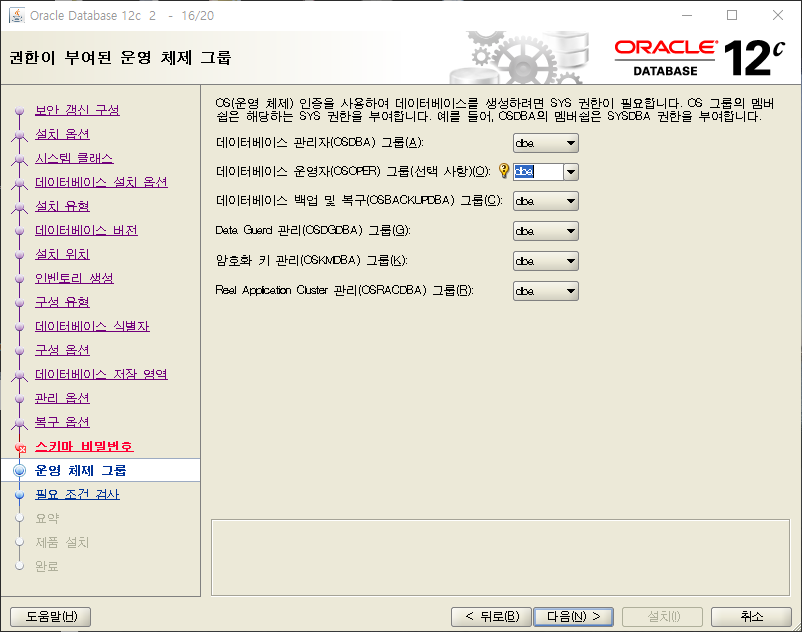Go to 스키마 비밀번호 step in red
This screenshot has height=632, width=802.
click(84, 446)
